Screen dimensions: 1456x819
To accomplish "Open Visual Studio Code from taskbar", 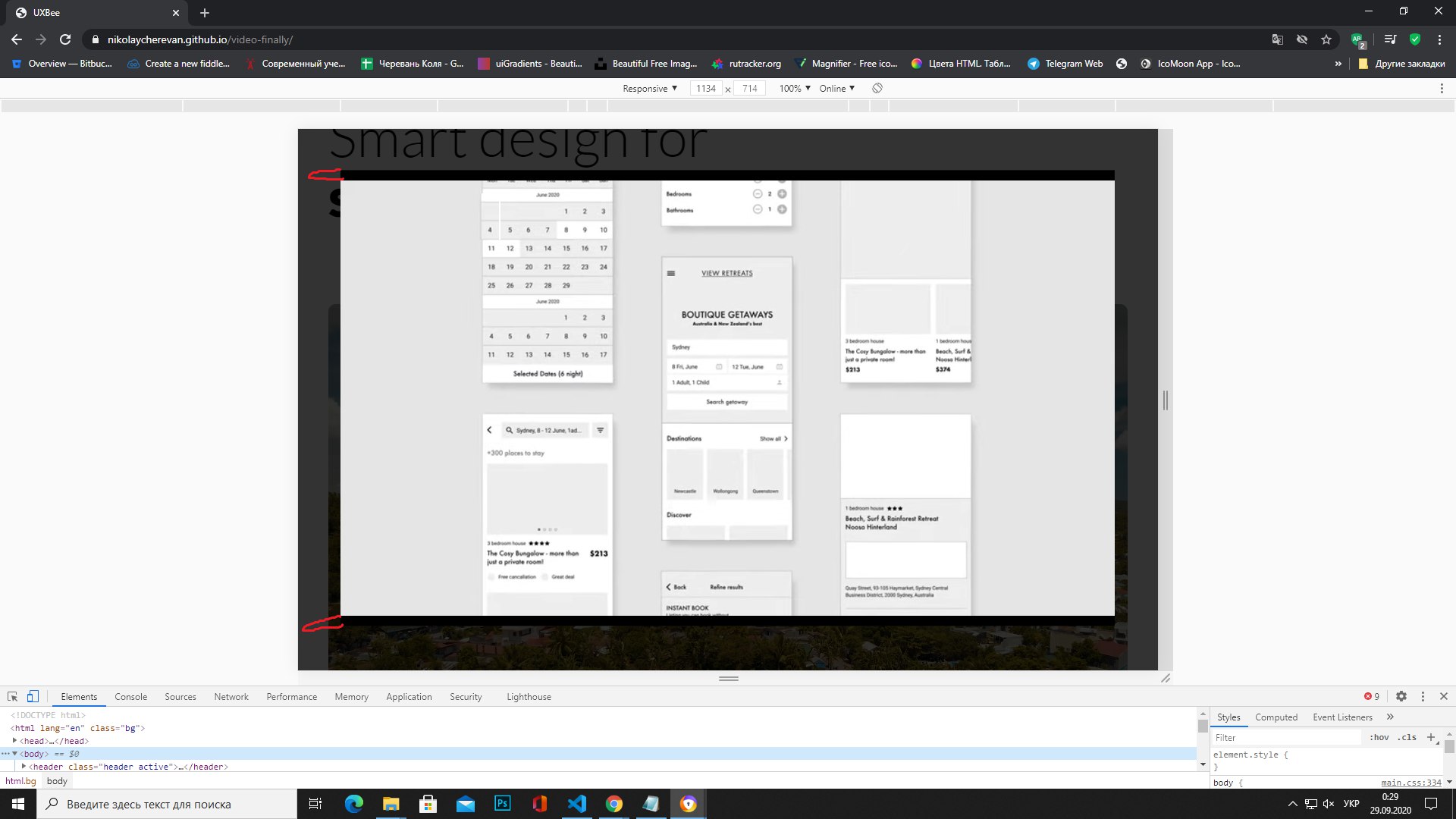I will coord(577,804).
